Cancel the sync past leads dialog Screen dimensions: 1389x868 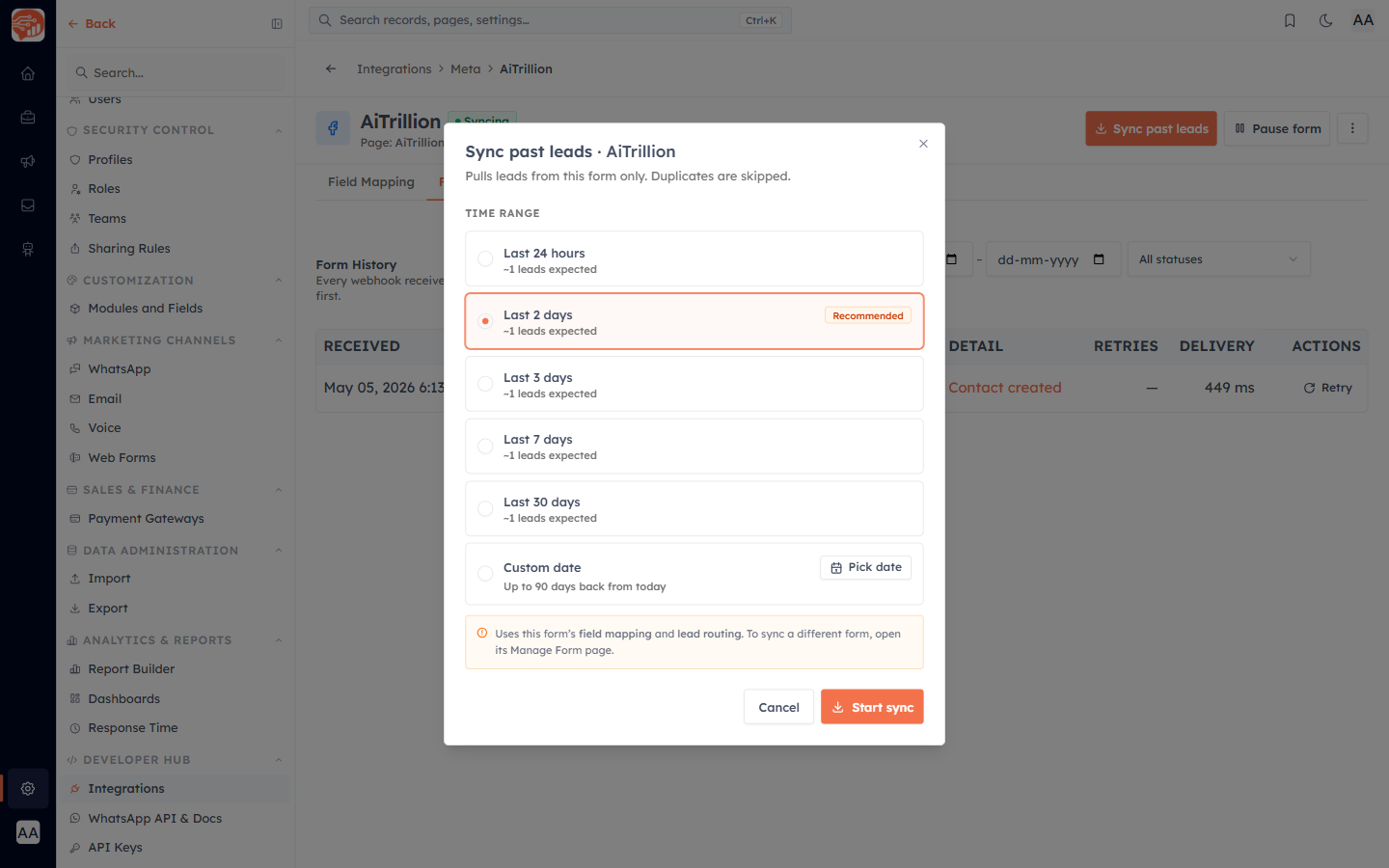click(778, 706)
